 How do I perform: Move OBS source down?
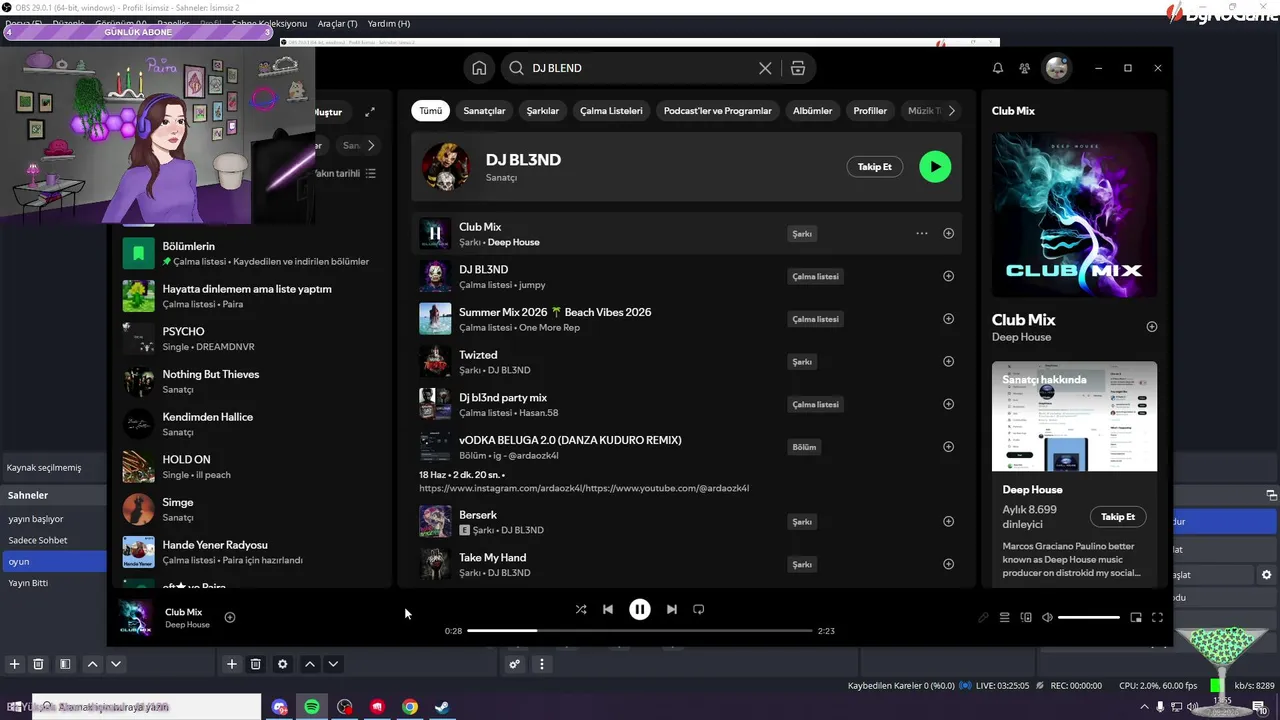334,664
